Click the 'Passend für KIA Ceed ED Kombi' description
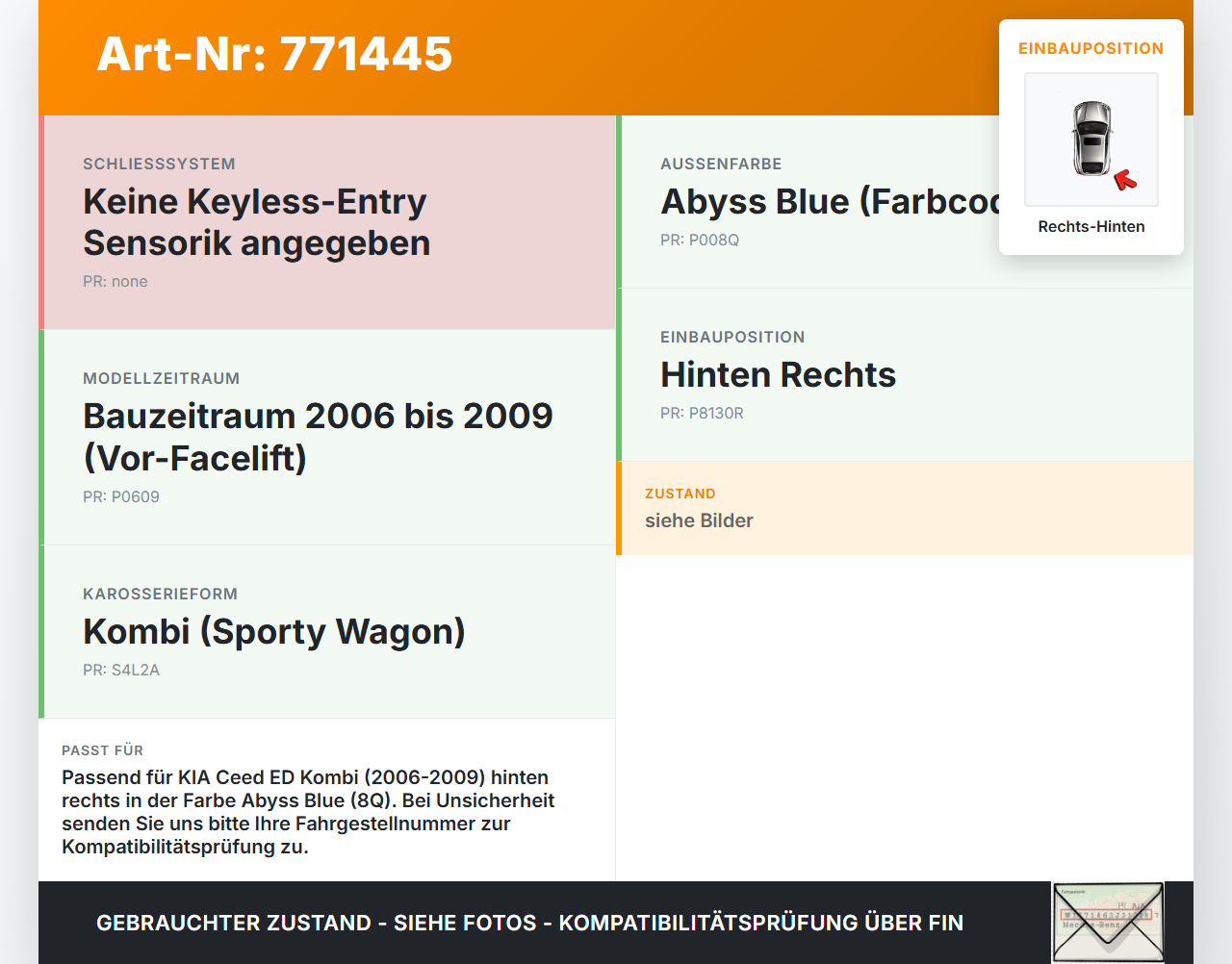This screenshot has width=1232, height=964. pyautogui.click(x=308, y=812)
